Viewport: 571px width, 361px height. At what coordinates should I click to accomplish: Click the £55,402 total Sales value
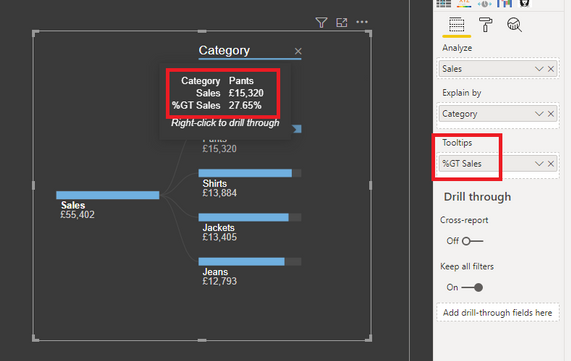pyautogui.click(x=78, y=215)
